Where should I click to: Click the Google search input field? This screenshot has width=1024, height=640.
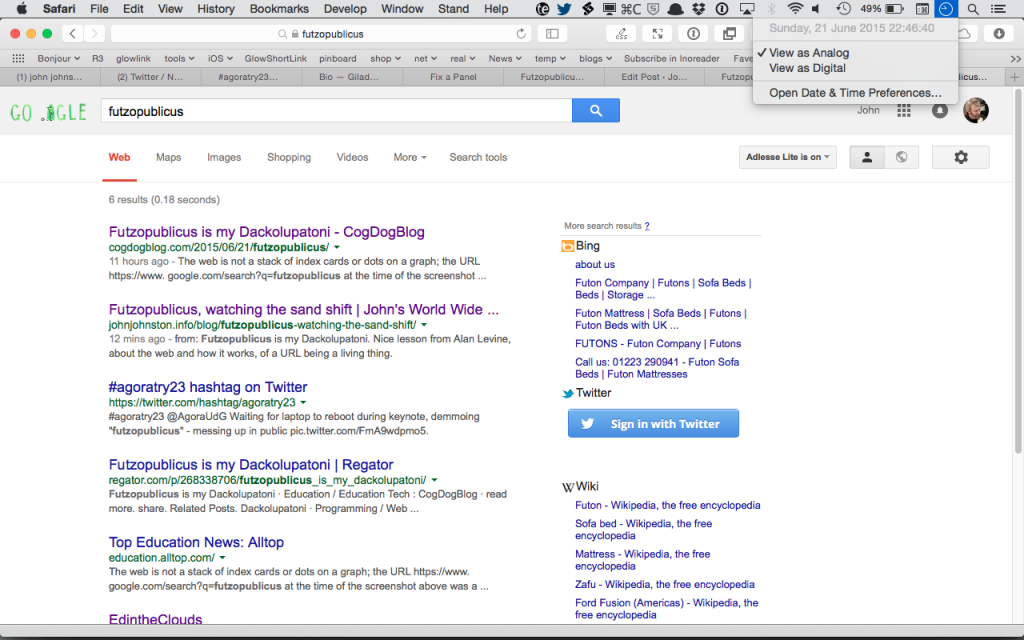tap(336, 111)
